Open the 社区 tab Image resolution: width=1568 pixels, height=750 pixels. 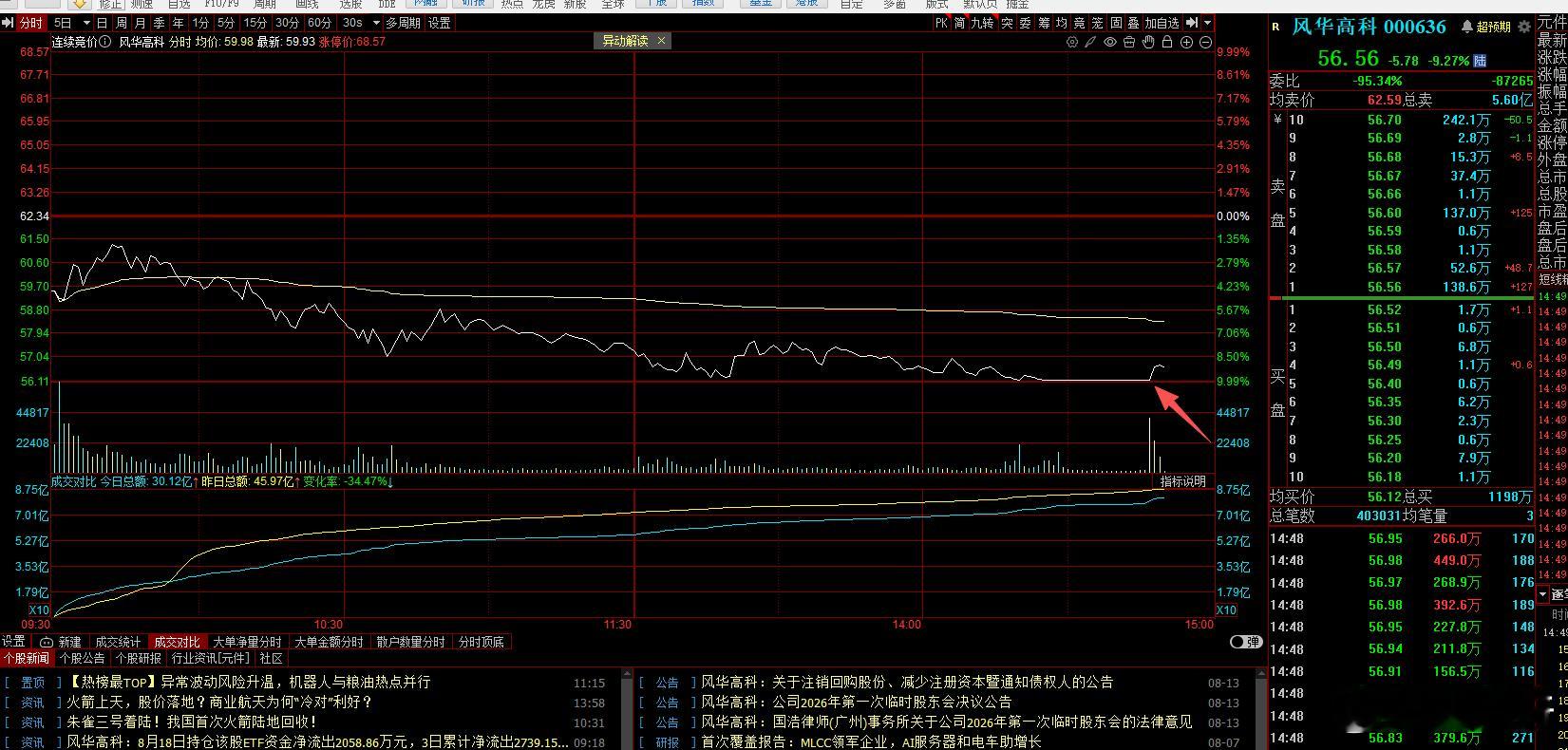[x=271, y=658]
